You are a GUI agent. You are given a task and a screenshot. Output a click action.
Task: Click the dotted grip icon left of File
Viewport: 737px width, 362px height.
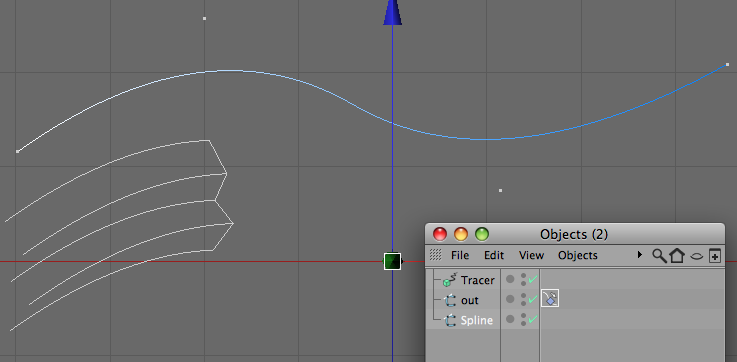(x=436, y=255)
